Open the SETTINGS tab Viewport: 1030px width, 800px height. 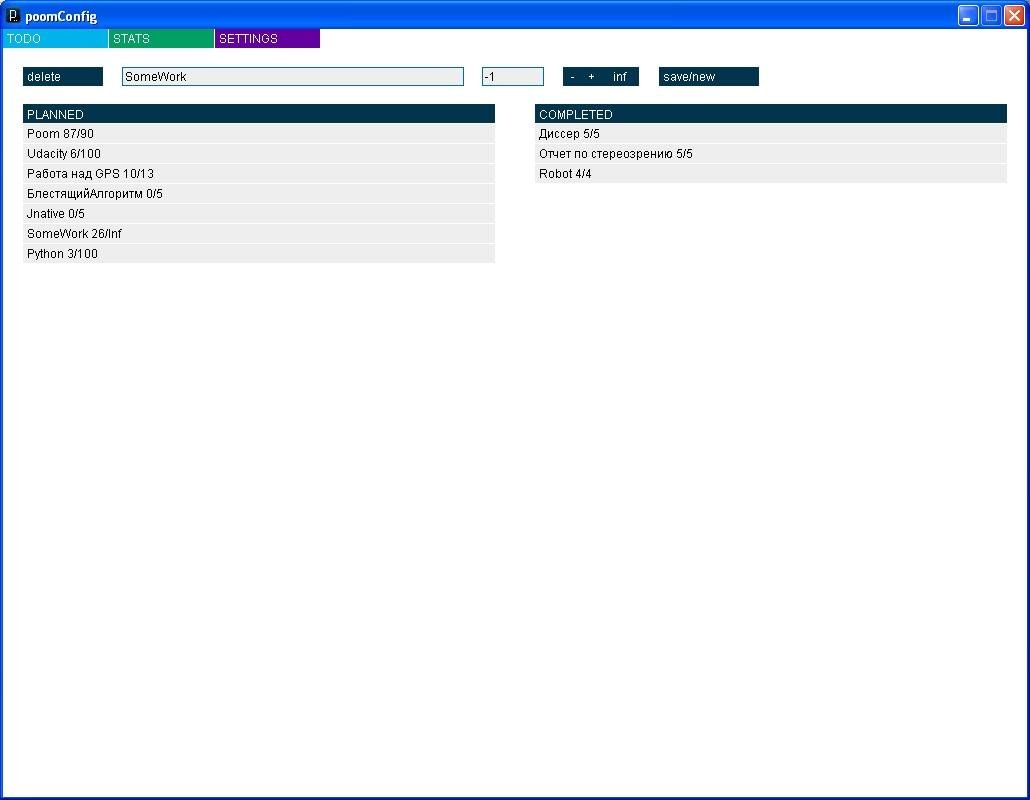[267, 39]
